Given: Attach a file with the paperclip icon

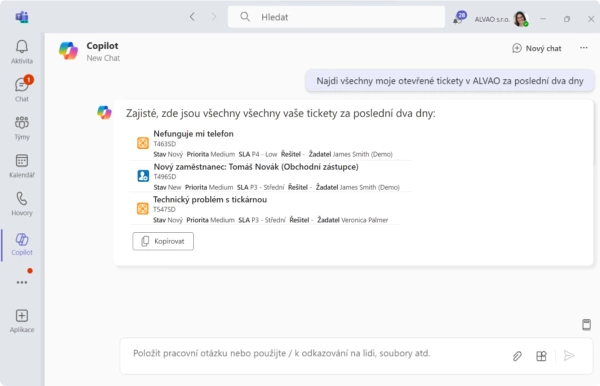Looking at the screenshot, I should [517, 356].
